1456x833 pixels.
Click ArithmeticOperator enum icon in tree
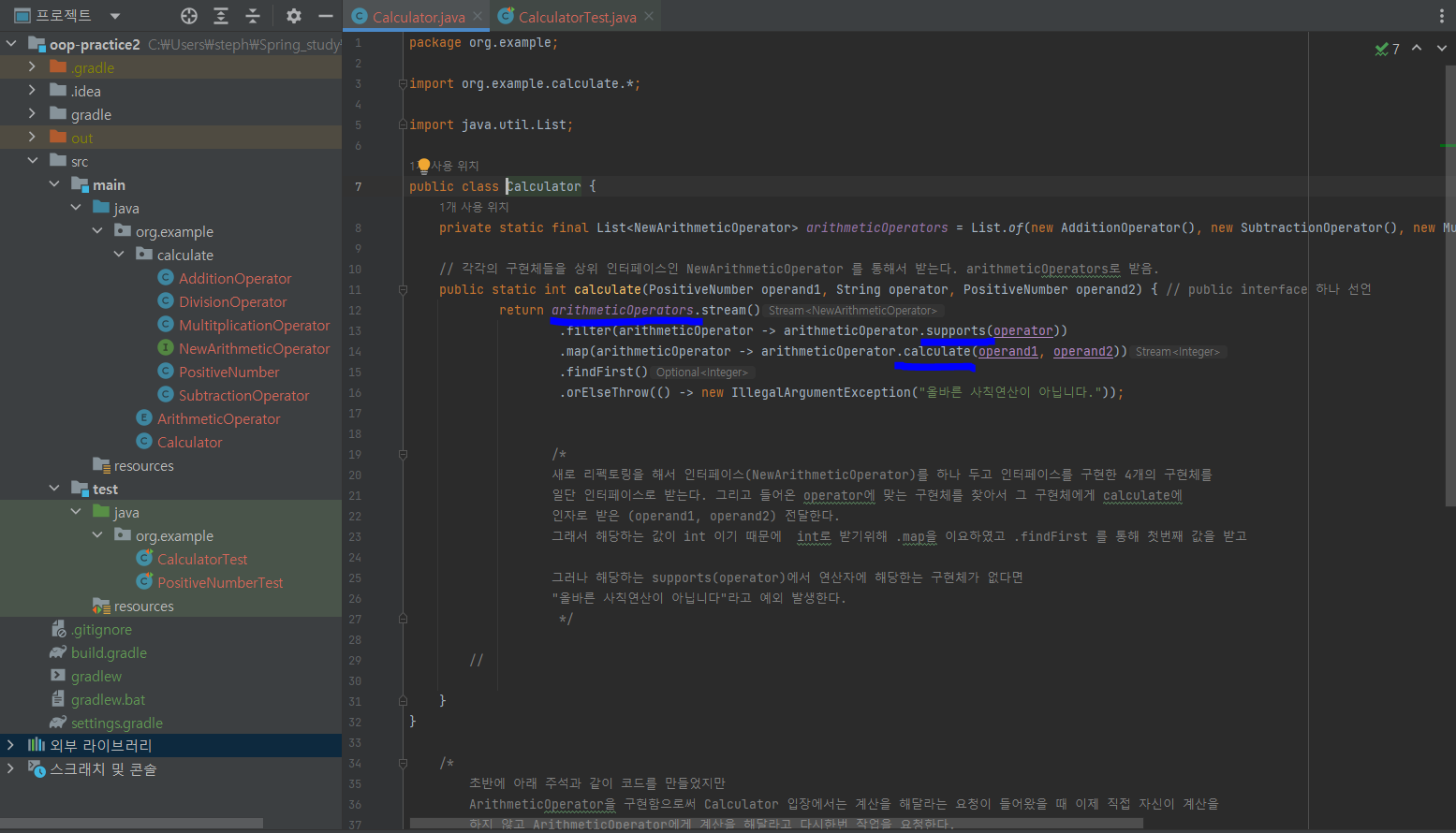point(144,417)
